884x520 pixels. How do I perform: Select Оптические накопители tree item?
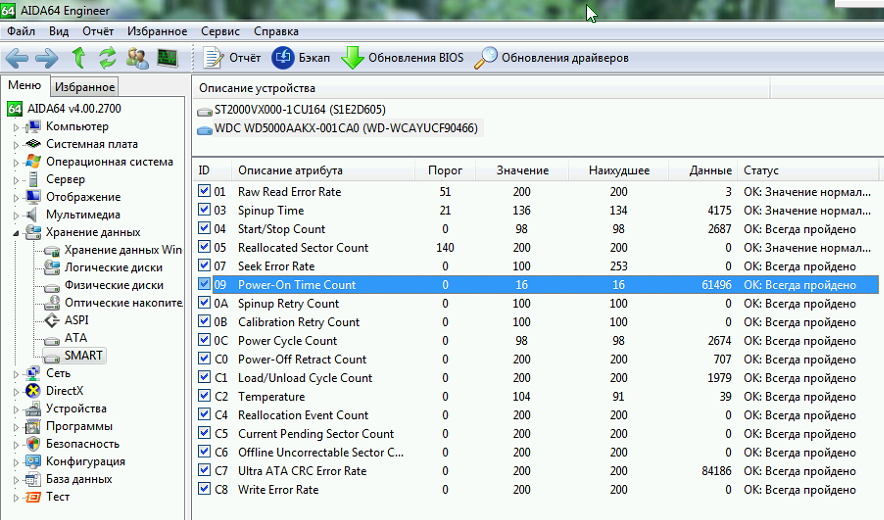point(123,302)
